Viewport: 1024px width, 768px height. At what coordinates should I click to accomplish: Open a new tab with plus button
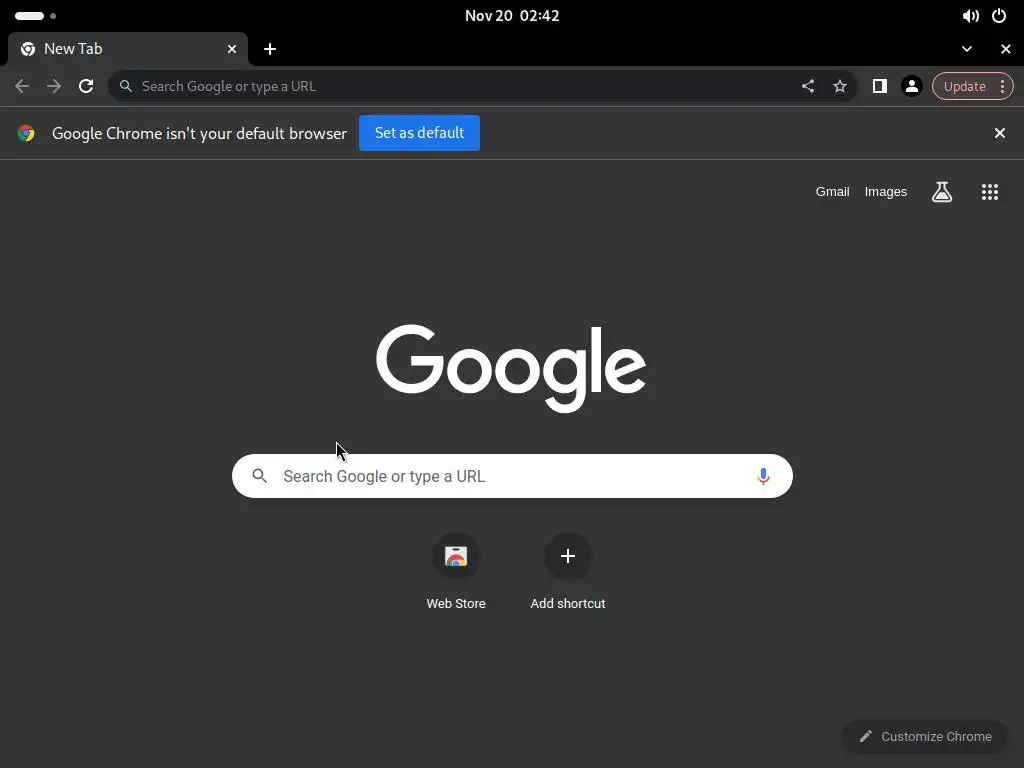coord(270,49)
